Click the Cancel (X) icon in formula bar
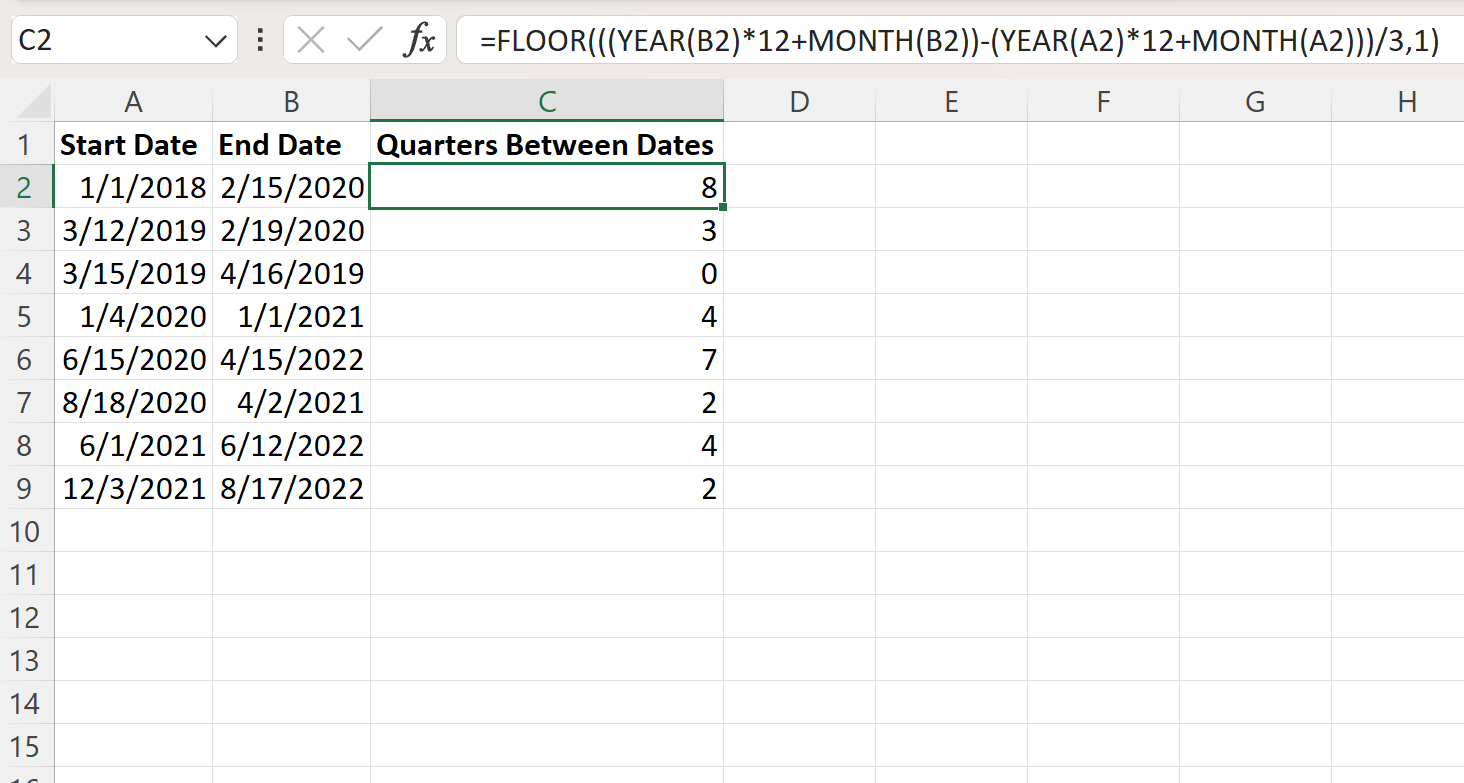This screenshot has width=1464, height=783. (311, 41)
